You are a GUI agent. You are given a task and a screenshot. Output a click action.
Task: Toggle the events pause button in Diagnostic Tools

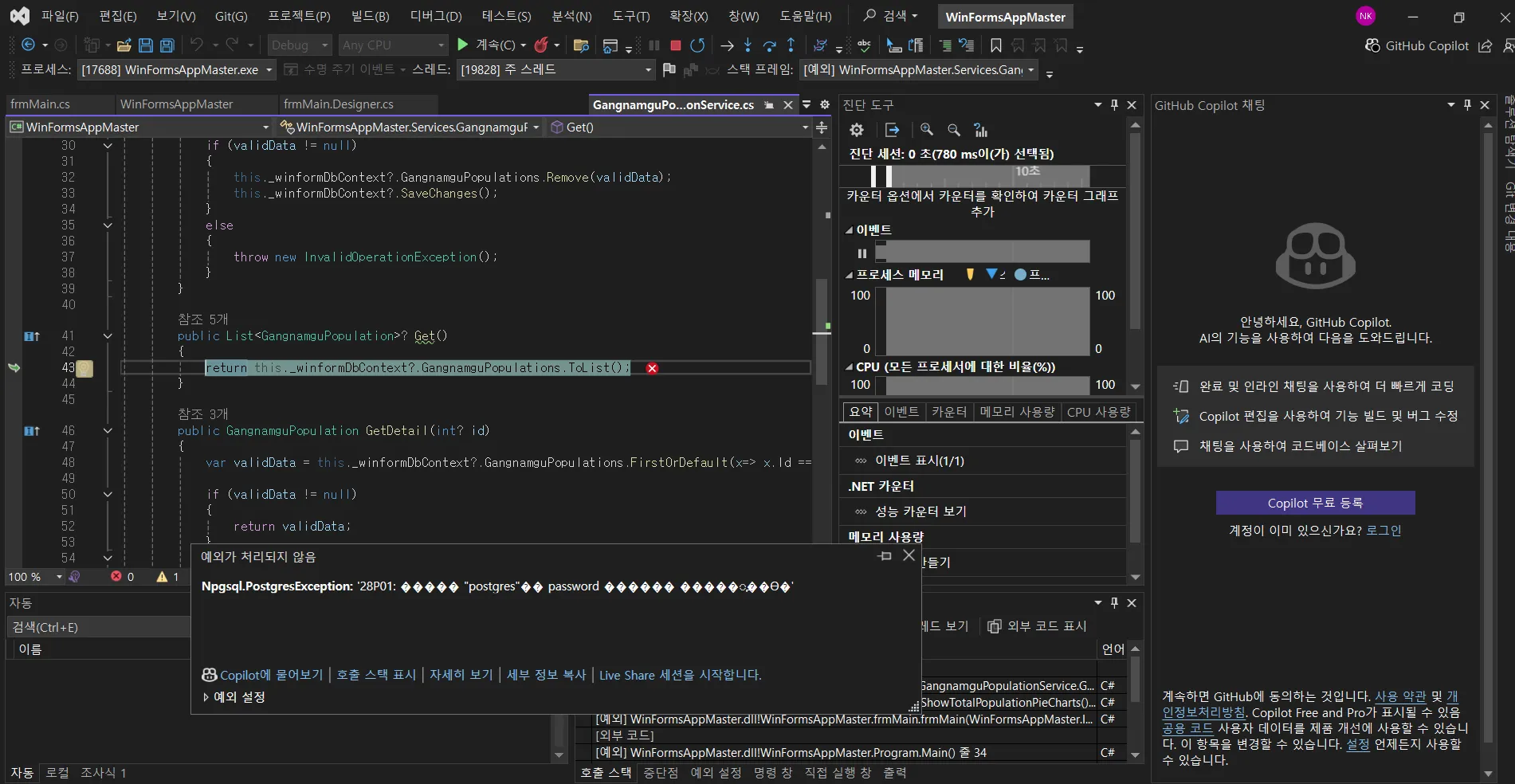coord(862,253)
